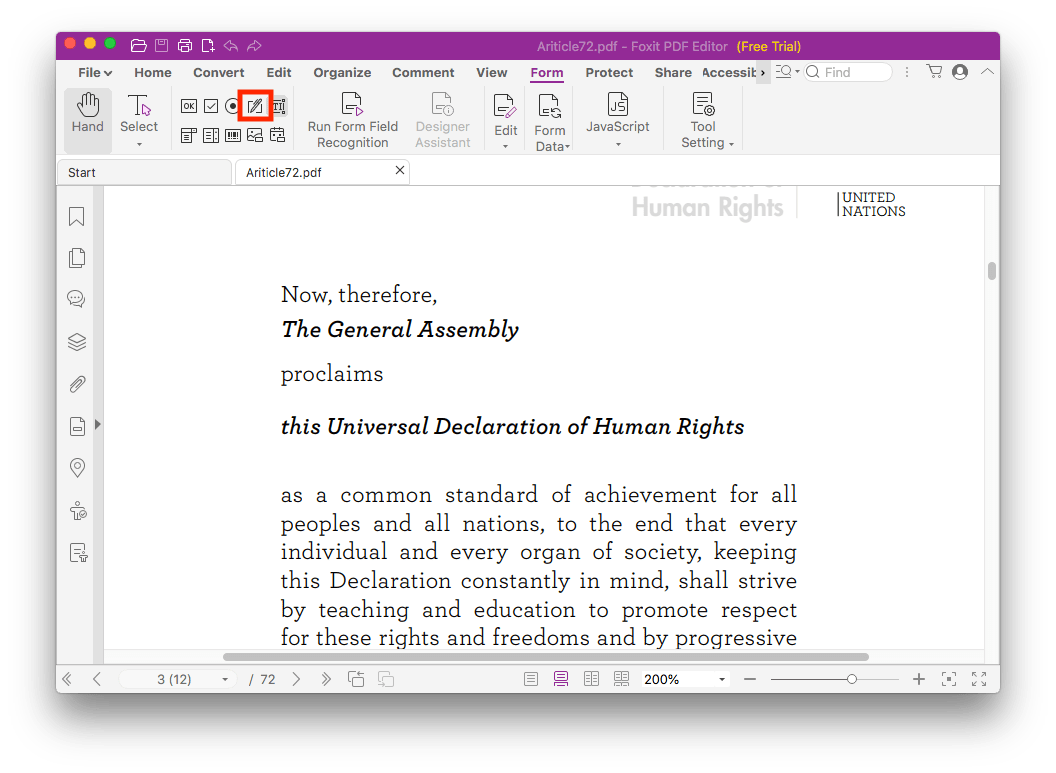Screen dimensions: 1056x773
Task: Open the Attachments panel
Action: coord(77,384)
